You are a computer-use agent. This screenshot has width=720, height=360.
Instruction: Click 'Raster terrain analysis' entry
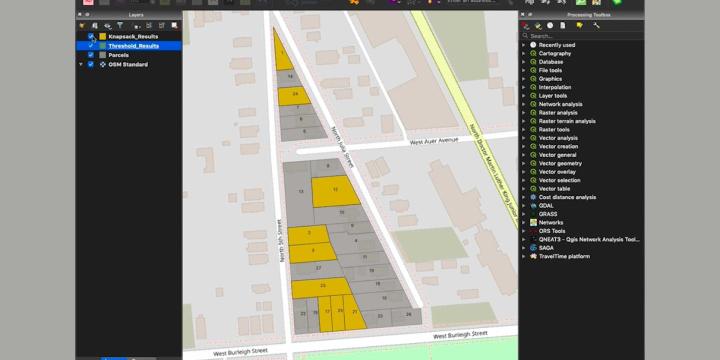[567, 121]
